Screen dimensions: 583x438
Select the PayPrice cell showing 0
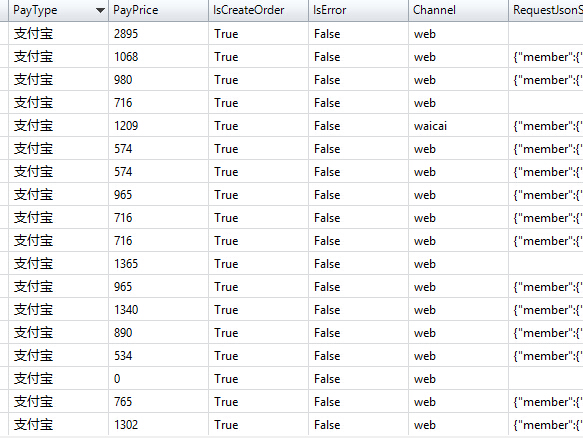tap(158, 379)
